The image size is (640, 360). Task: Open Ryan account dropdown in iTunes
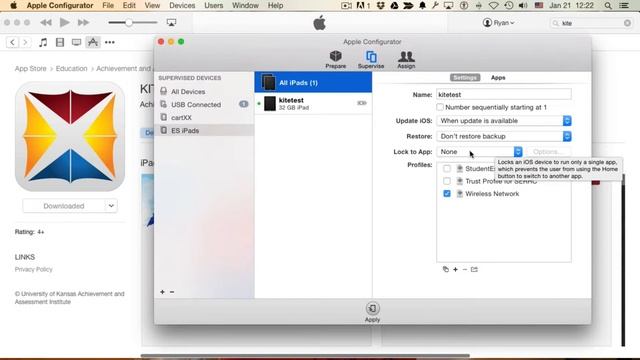pyautogui.click(x=498, y=23)
